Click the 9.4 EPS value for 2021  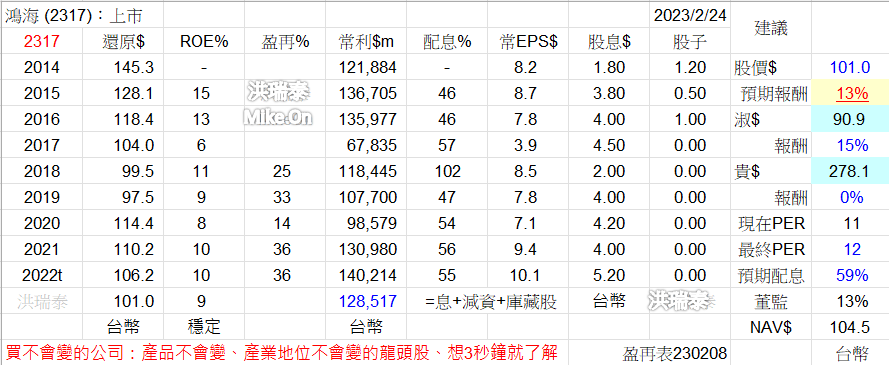click(x=525, y=249)
